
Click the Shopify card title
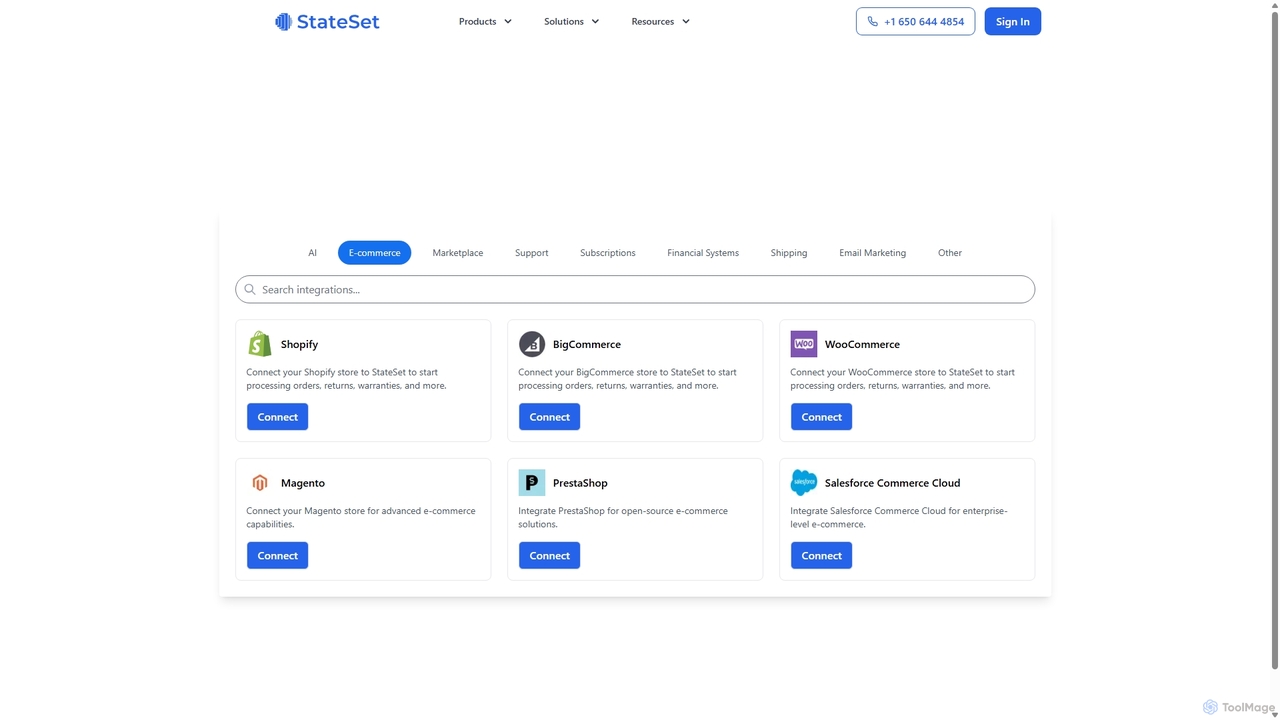300,344
